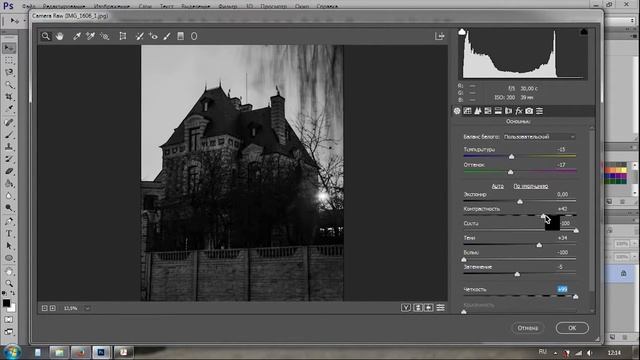This screenshot has width=640, height=360.
Task: Click the Shadows (Тени) slider handle
Action: (539, 245)
